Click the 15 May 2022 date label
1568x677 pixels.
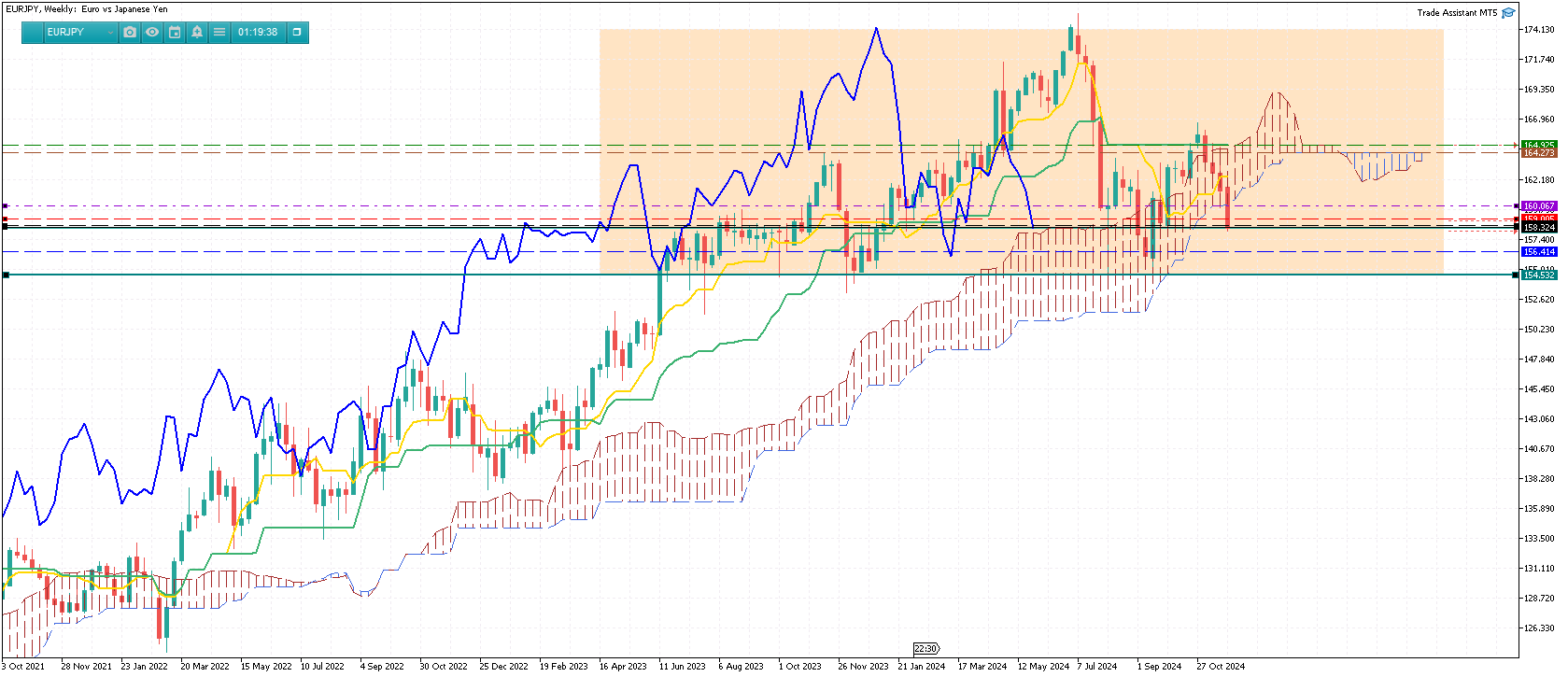(265, 667)
